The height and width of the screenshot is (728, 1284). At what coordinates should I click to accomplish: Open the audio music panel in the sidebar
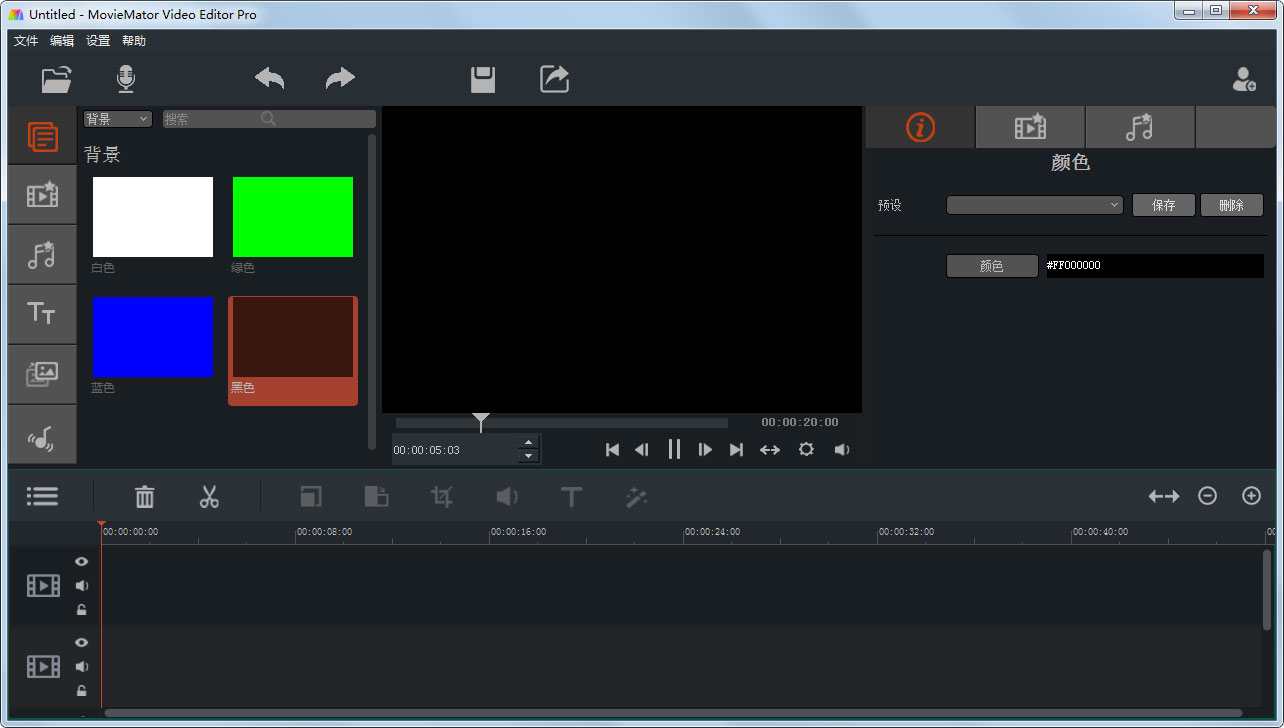pyautogui.click(x=42, y=254)
